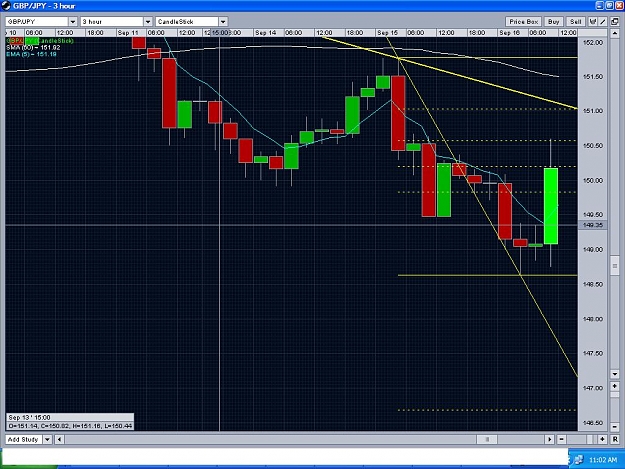Viewport: 625px width, 469px height.
Task: Restore down the GBP/JPY chart window
Action: pos(609,6)
